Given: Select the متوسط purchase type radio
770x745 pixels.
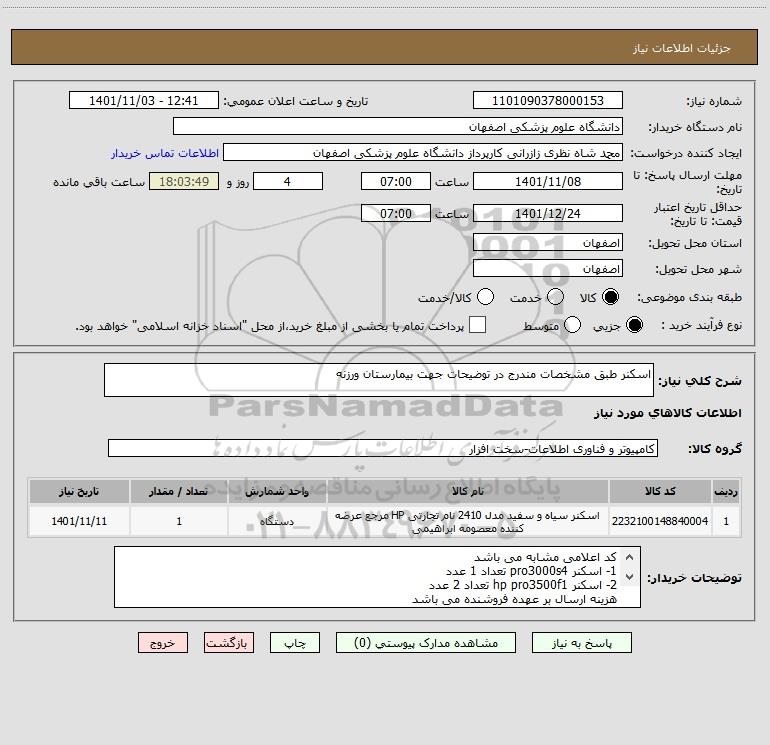Looking at the screenshot, I should pos(572,325).
